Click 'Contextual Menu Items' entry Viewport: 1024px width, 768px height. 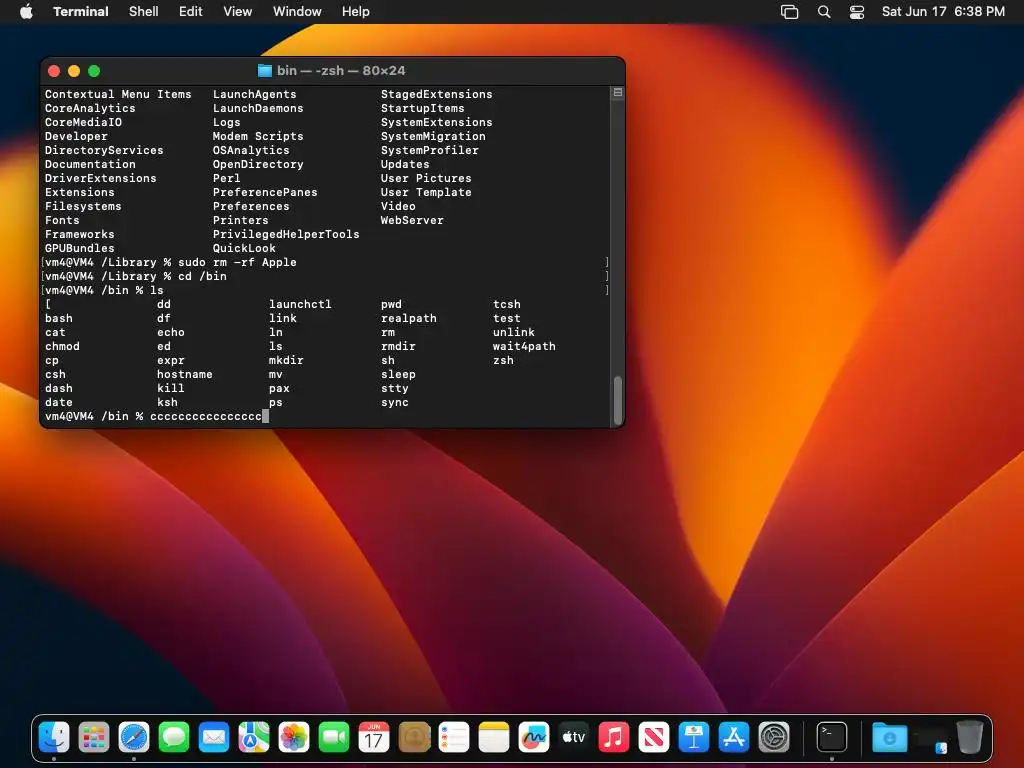pos(118,94)
